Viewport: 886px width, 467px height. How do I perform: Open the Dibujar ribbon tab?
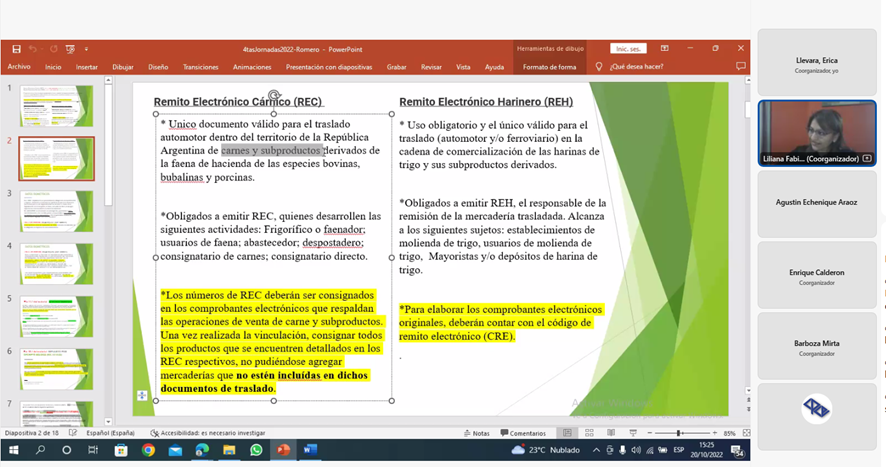(x=123, y=67)
